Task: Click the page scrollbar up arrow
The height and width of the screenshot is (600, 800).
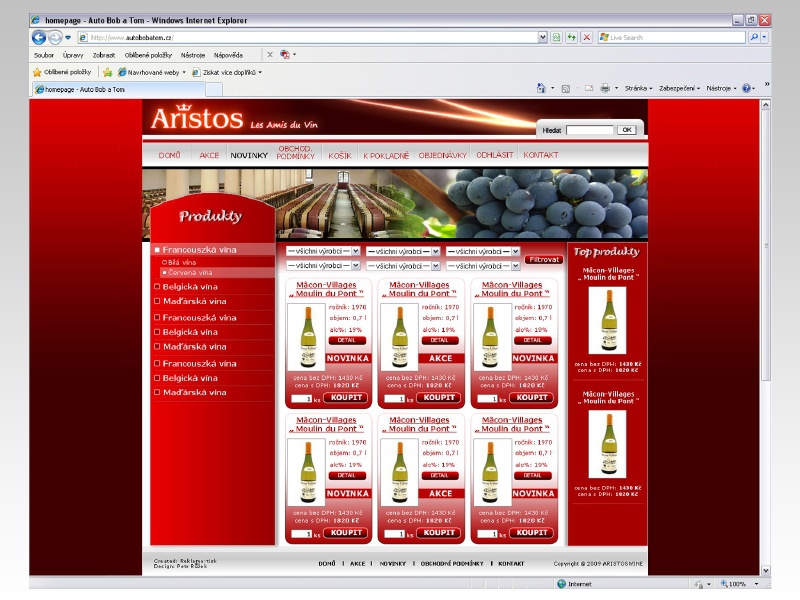Action: [765, 105]
